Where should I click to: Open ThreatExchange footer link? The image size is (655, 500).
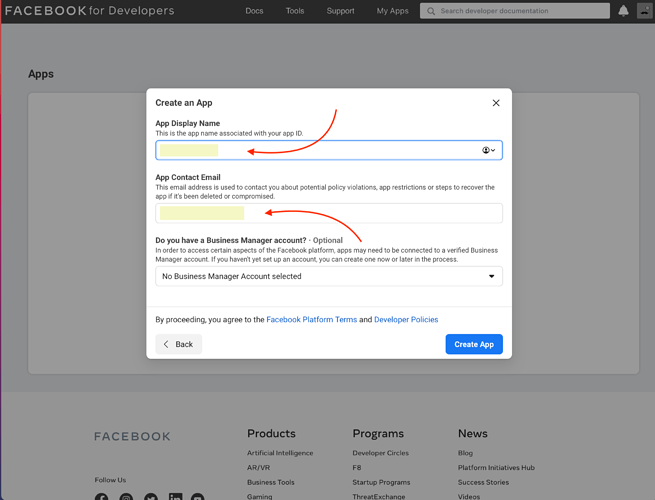(x=379, y=497)
